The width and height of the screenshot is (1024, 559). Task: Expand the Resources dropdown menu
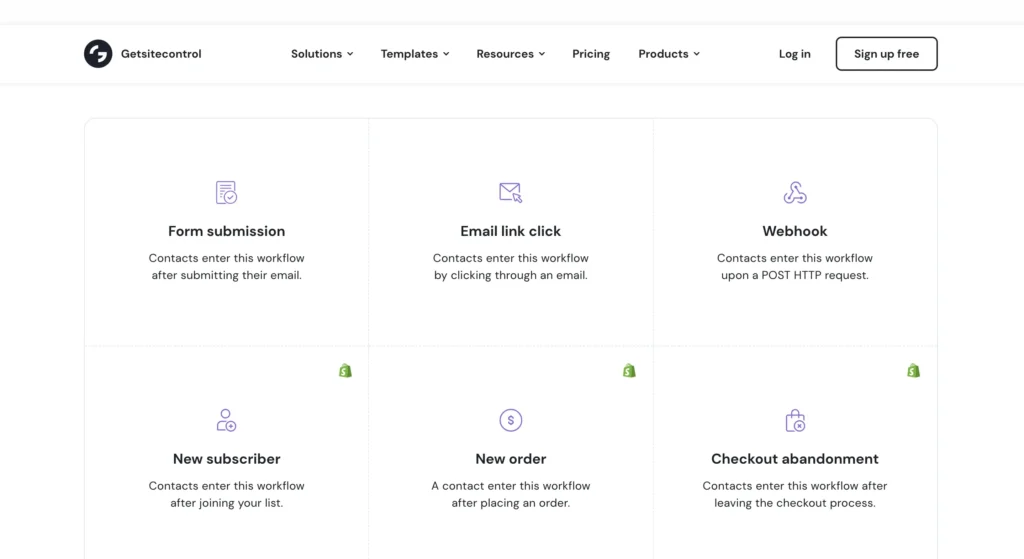[510, 54]
